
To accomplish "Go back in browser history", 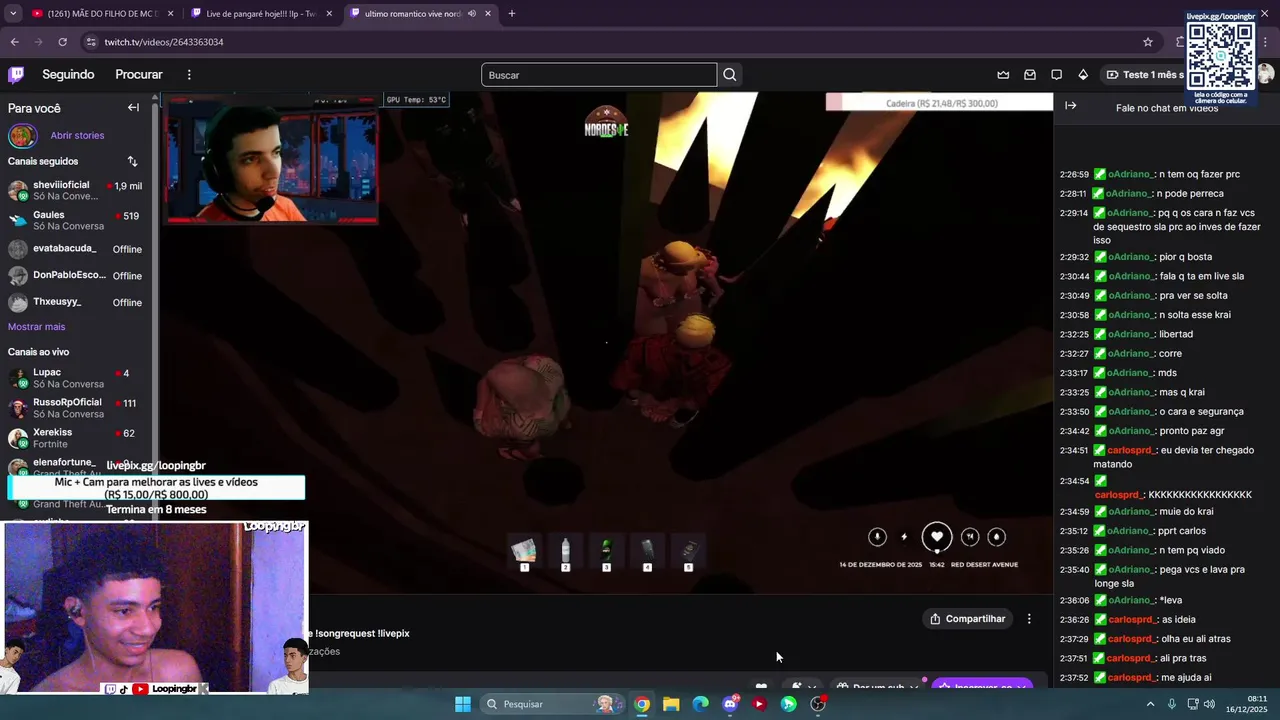I will point(14,42).
